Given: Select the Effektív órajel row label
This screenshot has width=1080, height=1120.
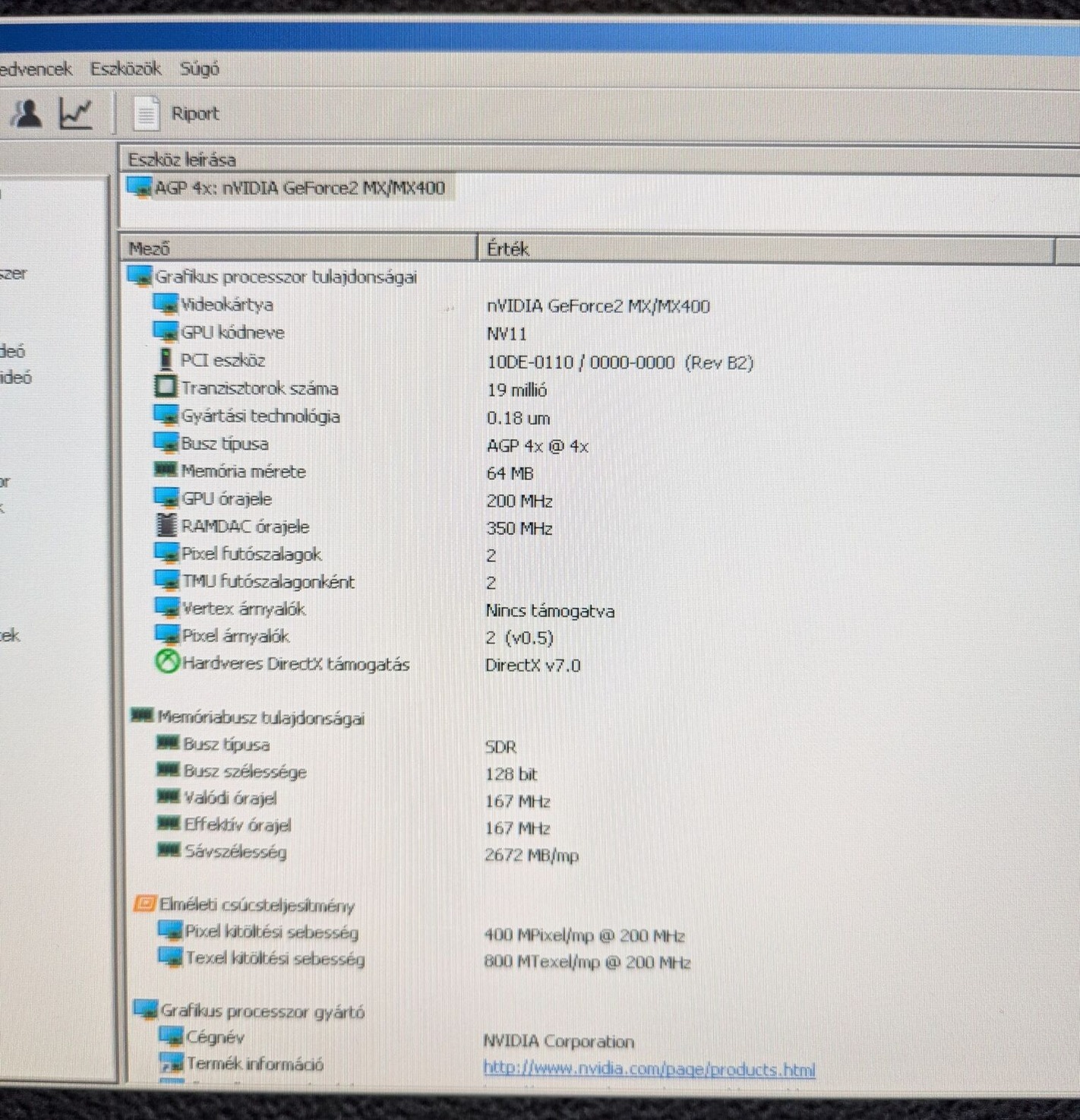Looking at the screenshot, I should click(x=237, y=824).
